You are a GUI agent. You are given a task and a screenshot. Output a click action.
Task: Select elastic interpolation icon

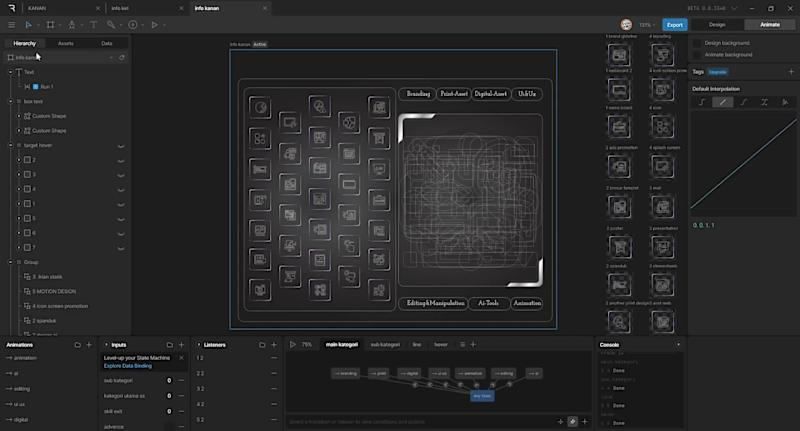pos(764,102)
